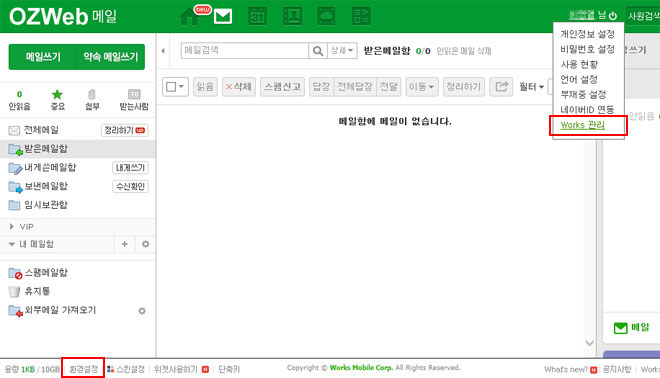Collapse the 내 메일함 section

coord(11,244)
